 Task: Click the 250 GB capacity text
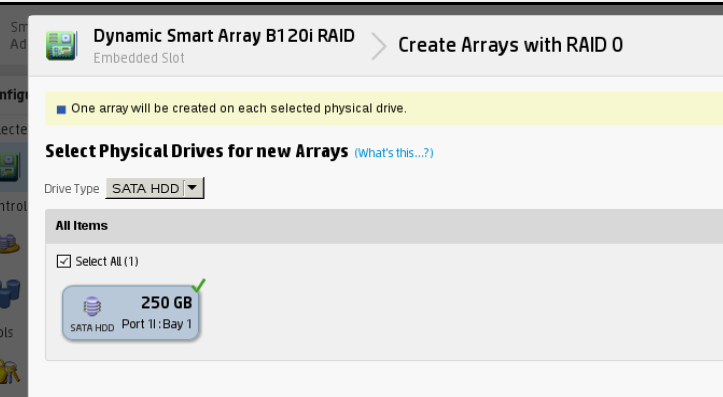pyautogui.click(x=166, y=303)
